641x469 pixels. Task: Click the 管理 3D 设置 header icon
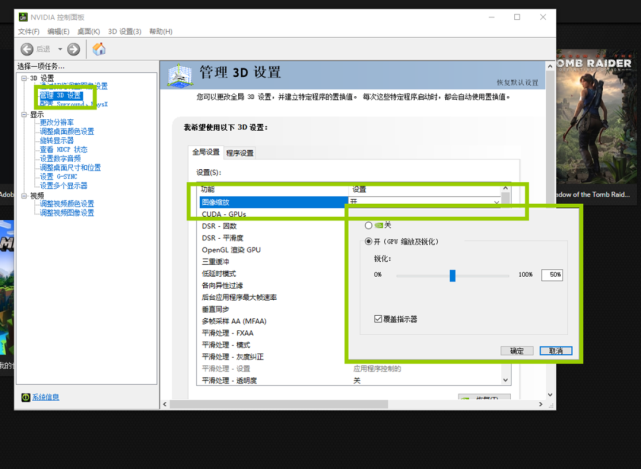180,75
